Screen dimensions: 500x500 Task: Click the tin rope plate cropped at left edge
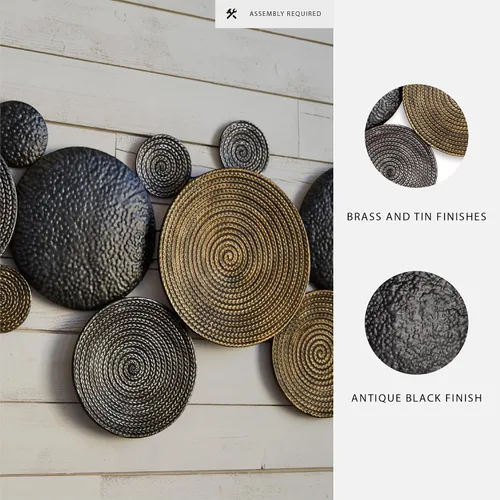[7, 207]
